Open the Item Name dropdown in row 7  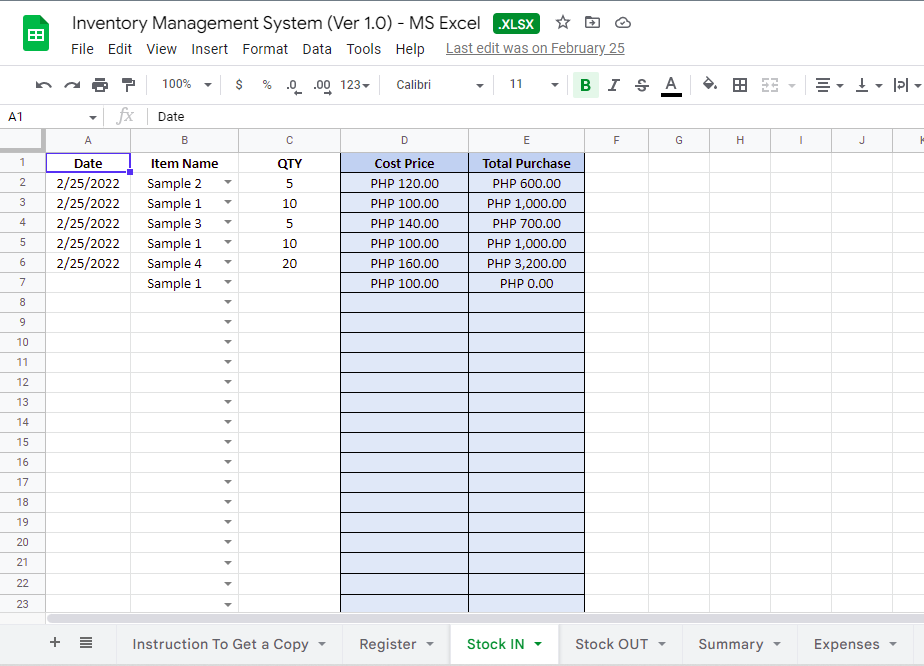point(228,282)
